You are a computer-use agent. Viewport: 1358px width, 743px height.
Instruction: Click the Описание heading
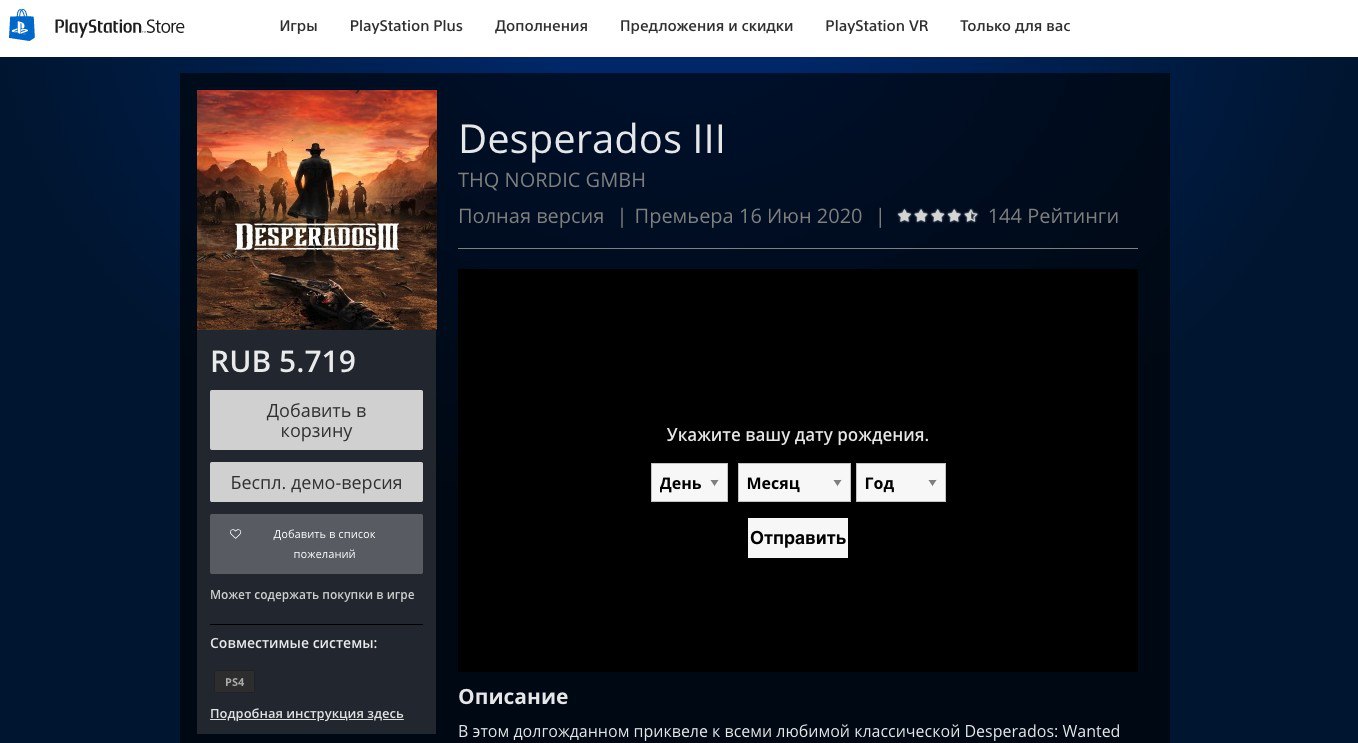(x=513, y=696)
